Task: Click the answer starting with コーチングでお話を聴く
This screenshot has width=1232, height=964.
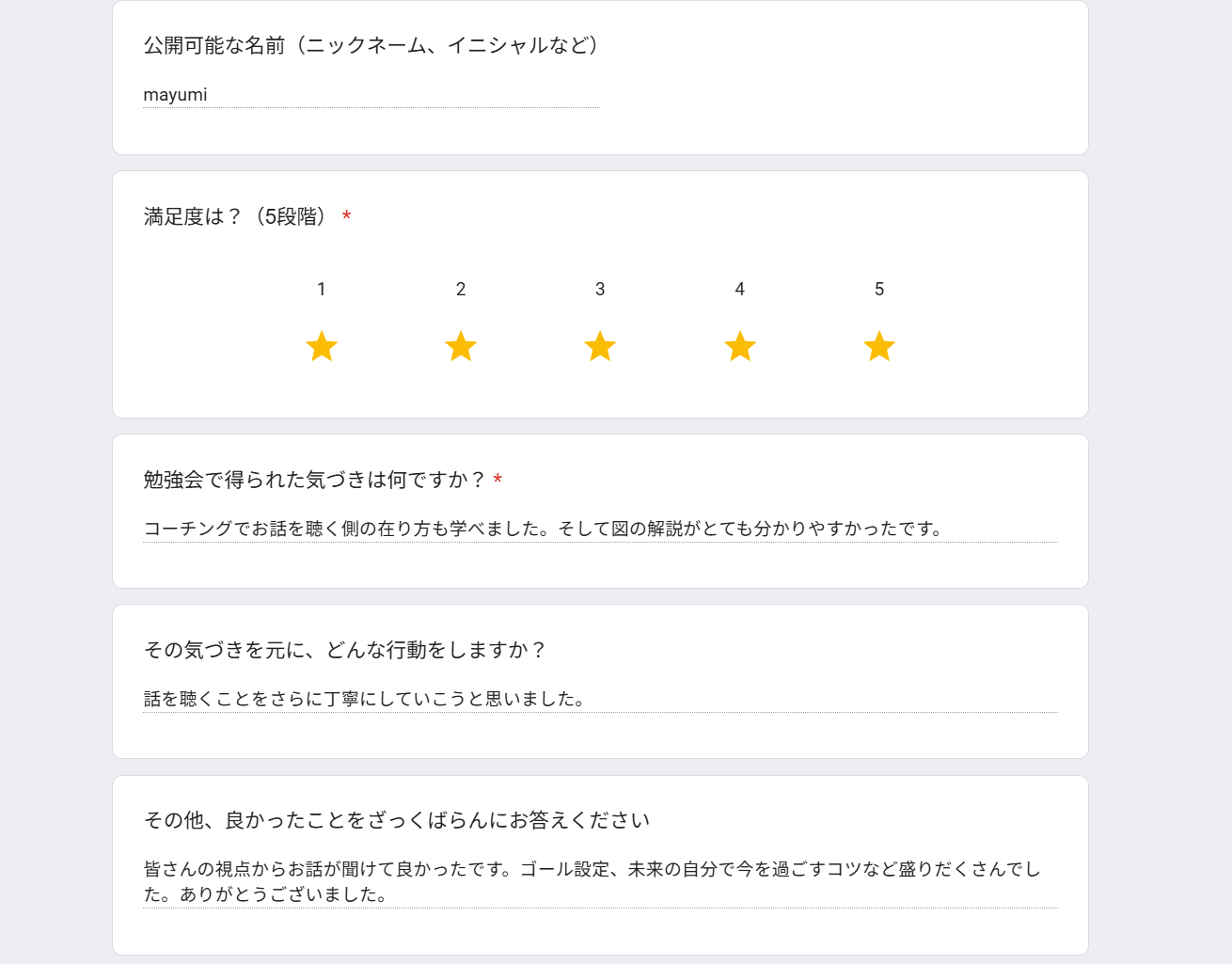Action: coord(600,529)
